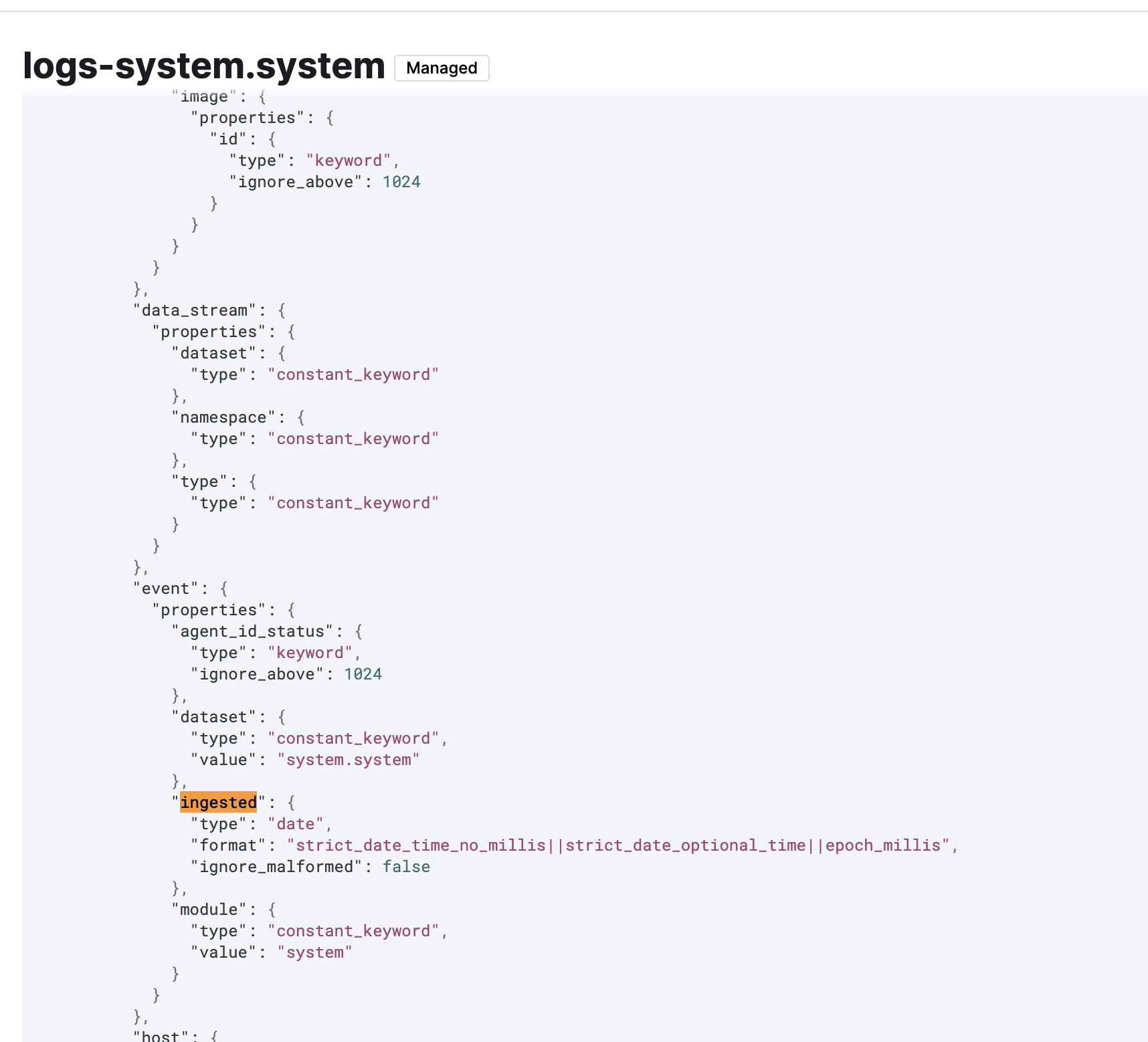The width and height of the screenshot is (1148, 1042).
Task: Select the "data_stream" key
Action: [x=195, y=310]
